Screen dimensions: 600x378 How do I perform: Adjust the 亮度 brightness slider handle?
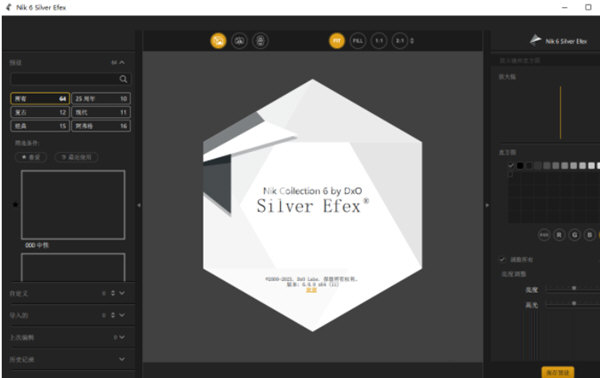coord(574,288)
